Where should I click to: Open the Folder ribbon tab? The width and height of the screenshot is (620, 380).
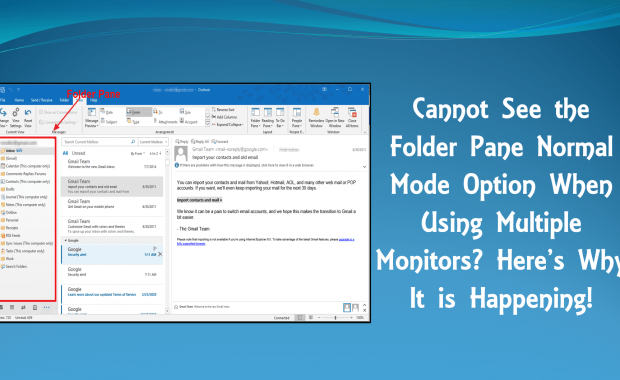pos(64,100)
